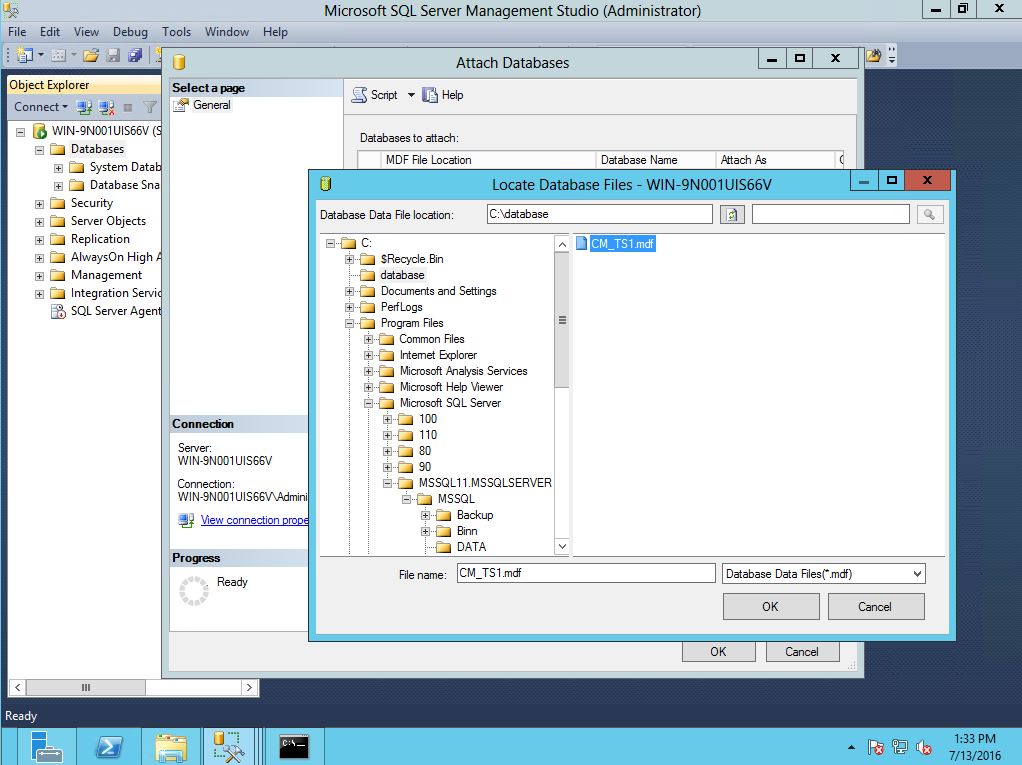
Task: Click the volume tray icon
Action: (x=924, y=747)
